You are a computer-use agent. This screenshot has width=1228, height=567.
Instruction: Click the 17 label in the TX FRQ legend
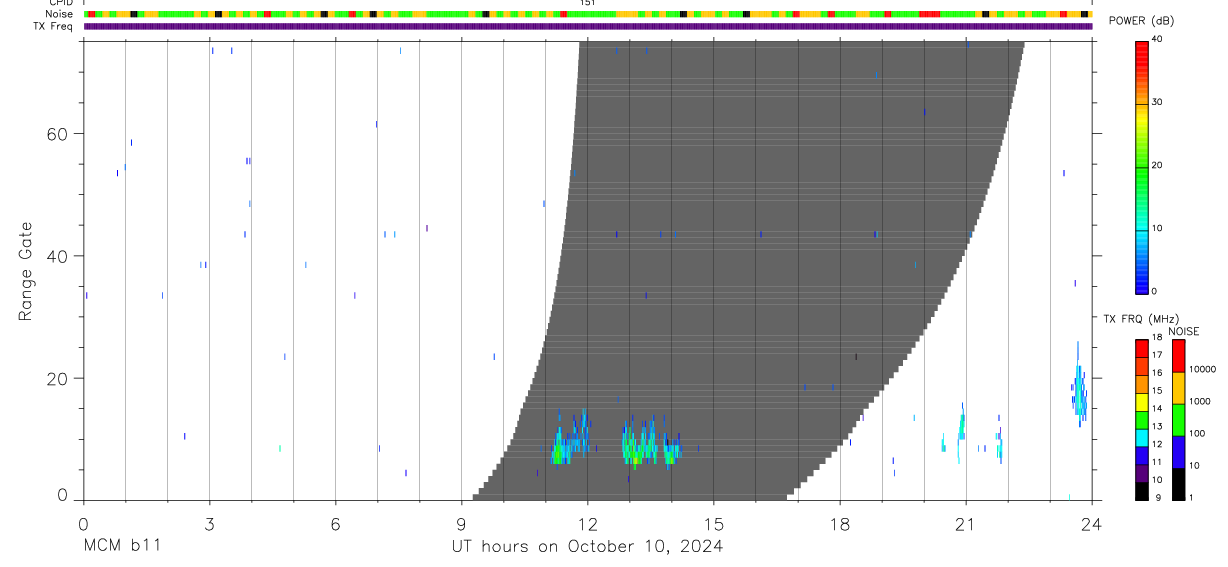(1157, 355)
